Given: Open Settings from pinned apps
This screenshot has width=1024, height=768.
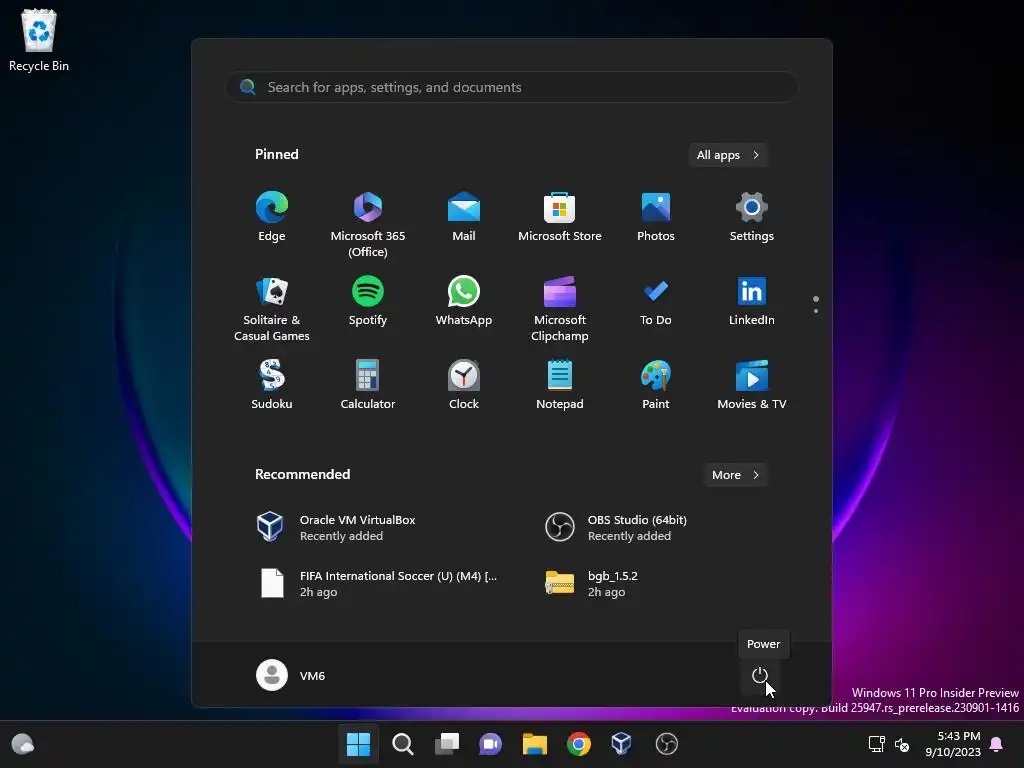Looking at the screenshot, I should (752, 217).
